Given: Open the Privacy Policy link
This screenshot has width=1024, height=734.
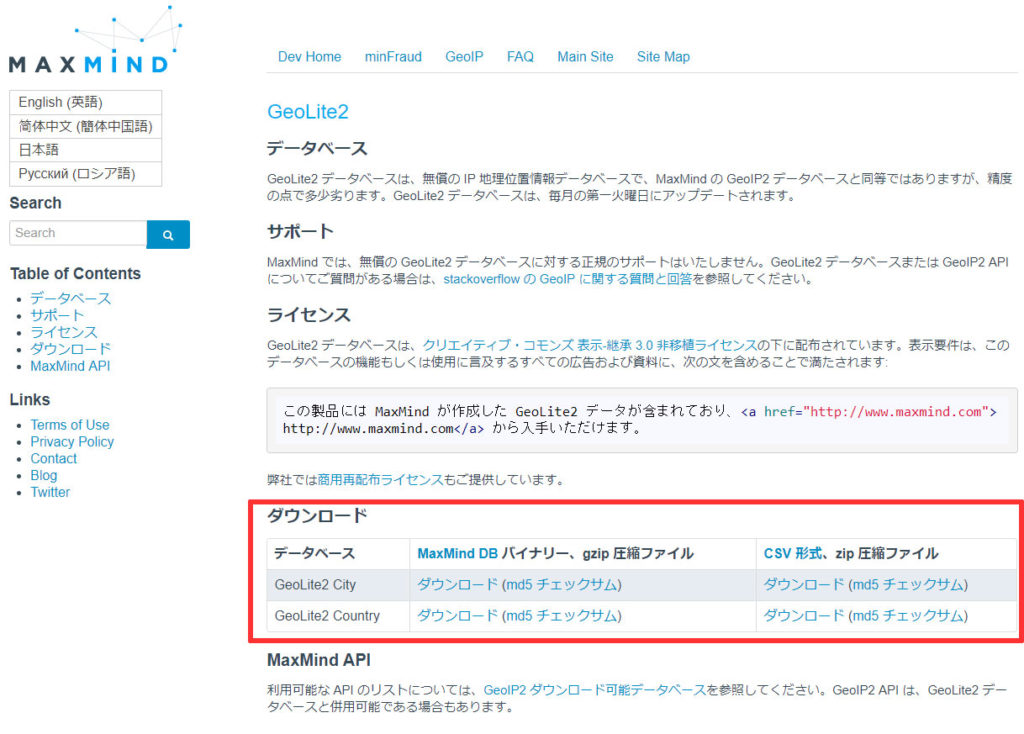Looking at the screenshot, I should (x=72, y=442).
